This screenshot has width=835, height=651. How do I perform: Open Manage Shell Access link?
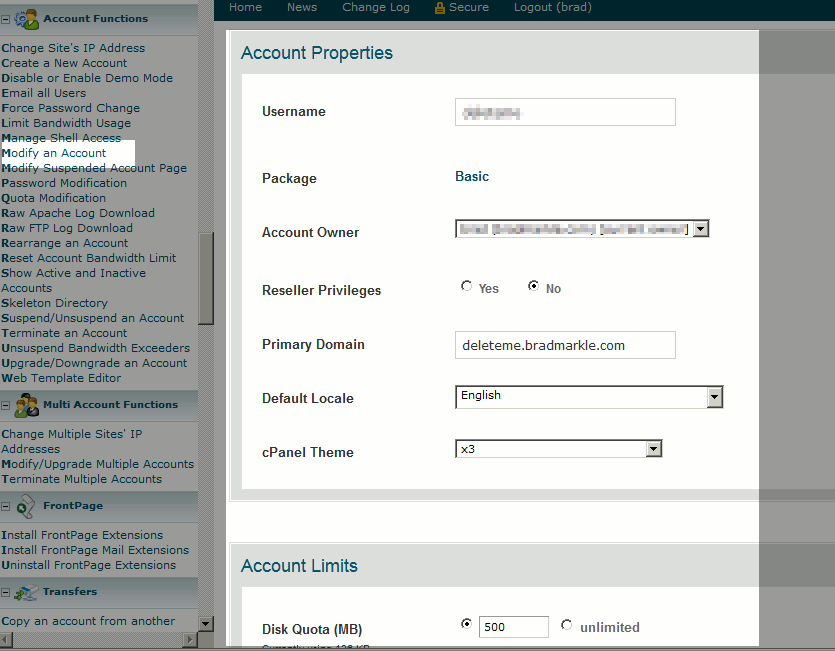(x=61, y=138)
